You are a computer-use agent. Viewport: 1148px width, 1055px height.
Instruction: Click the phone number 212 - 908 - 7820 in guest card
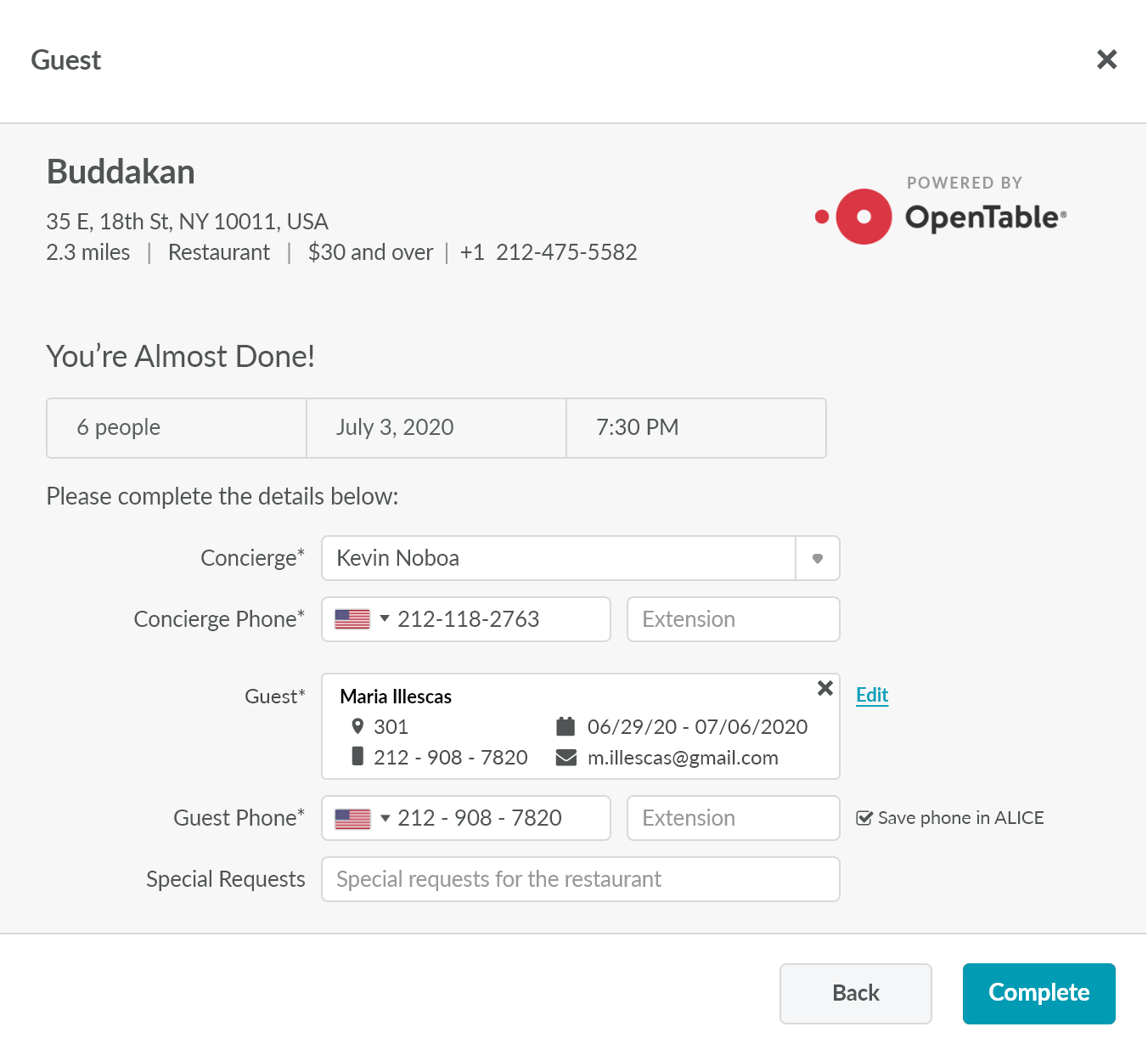451,758
